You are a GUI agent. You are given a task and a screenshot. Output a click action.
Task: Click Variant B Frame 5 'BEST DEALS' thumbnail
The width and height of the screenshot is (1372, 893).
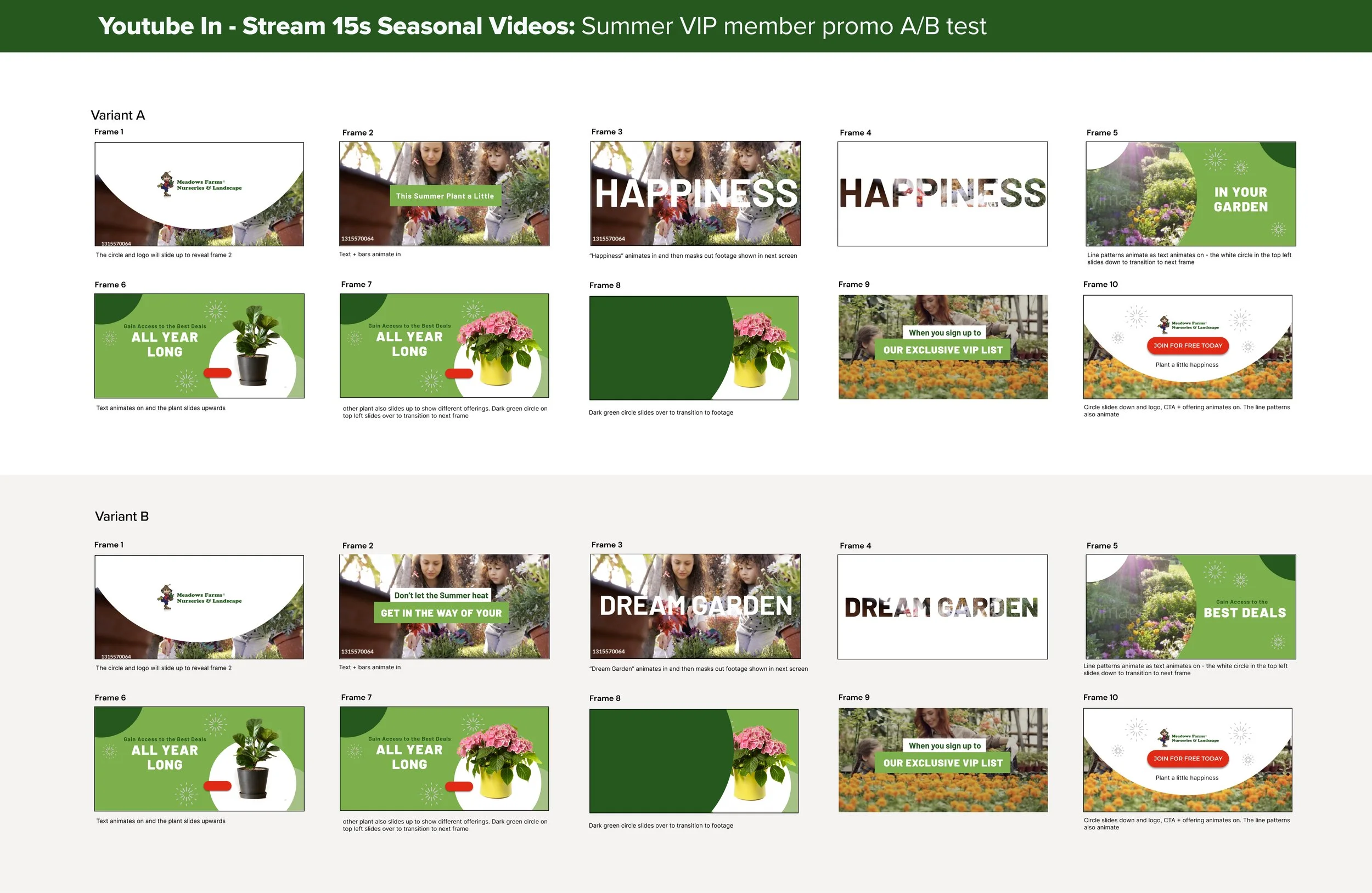pyautogui.click(x=1191, y=607)
